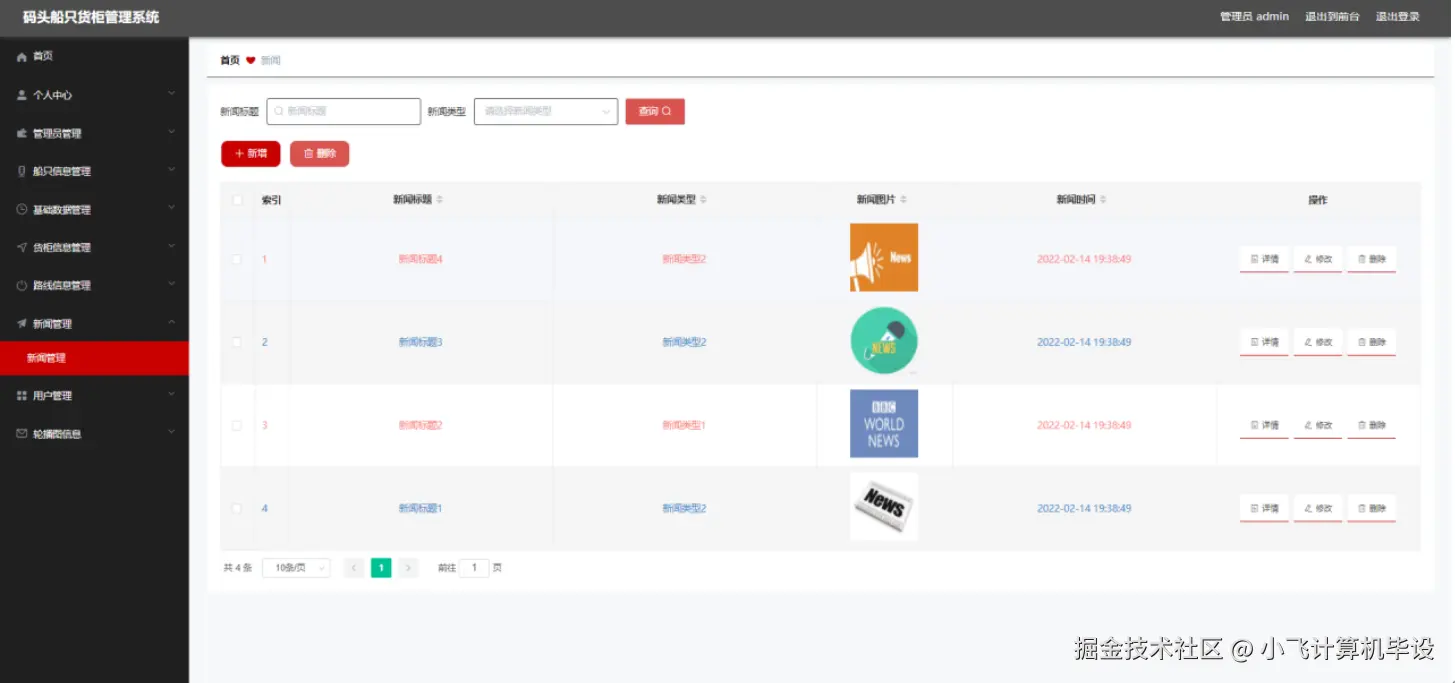Expand the 管理员管理 sidebar chevron
Viewport: 1455px width, 683px height.
(171, 132)
